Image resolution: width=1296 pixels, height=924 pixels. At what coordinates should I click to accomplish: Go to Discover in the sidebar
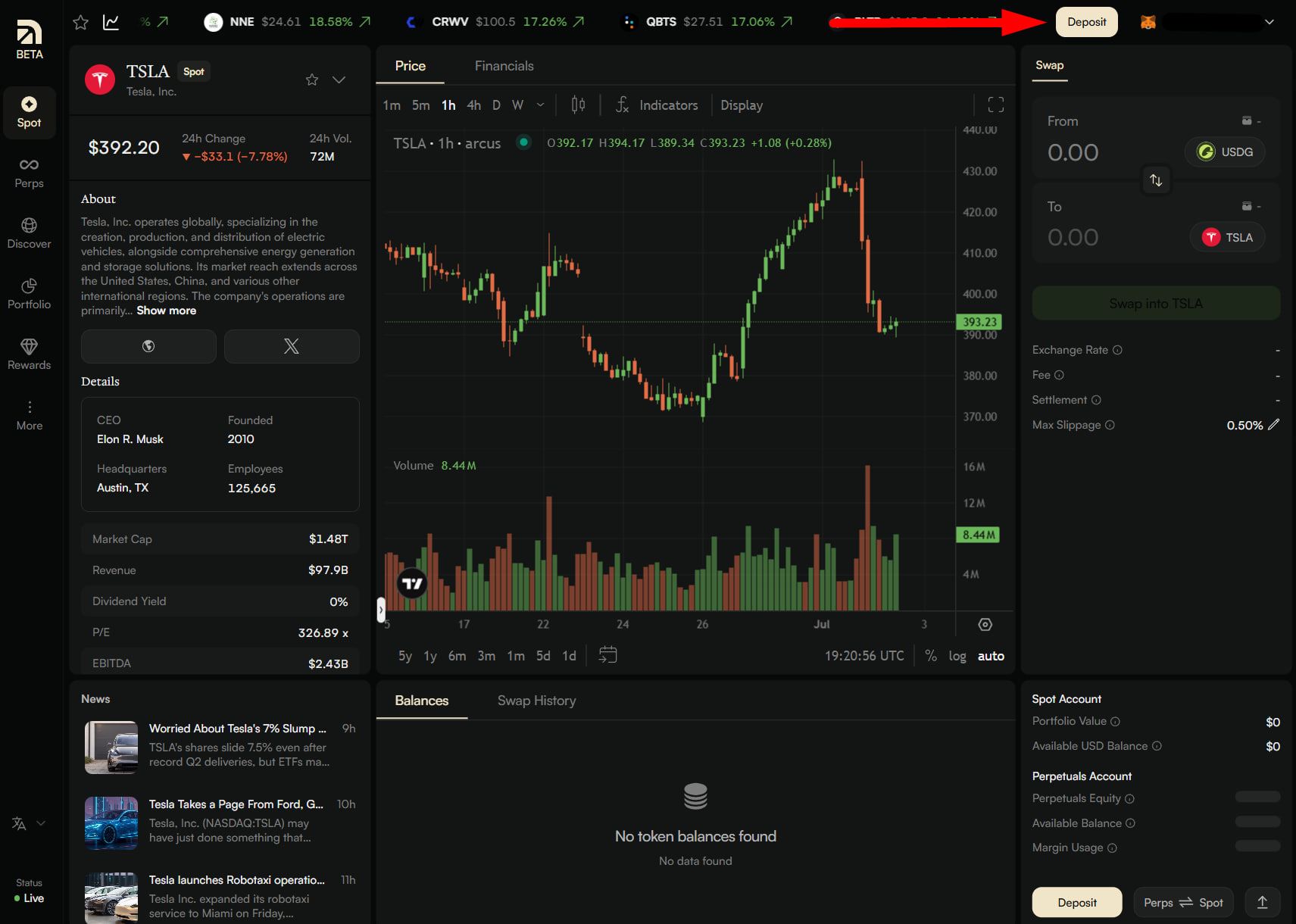click(x=29, y=233)
